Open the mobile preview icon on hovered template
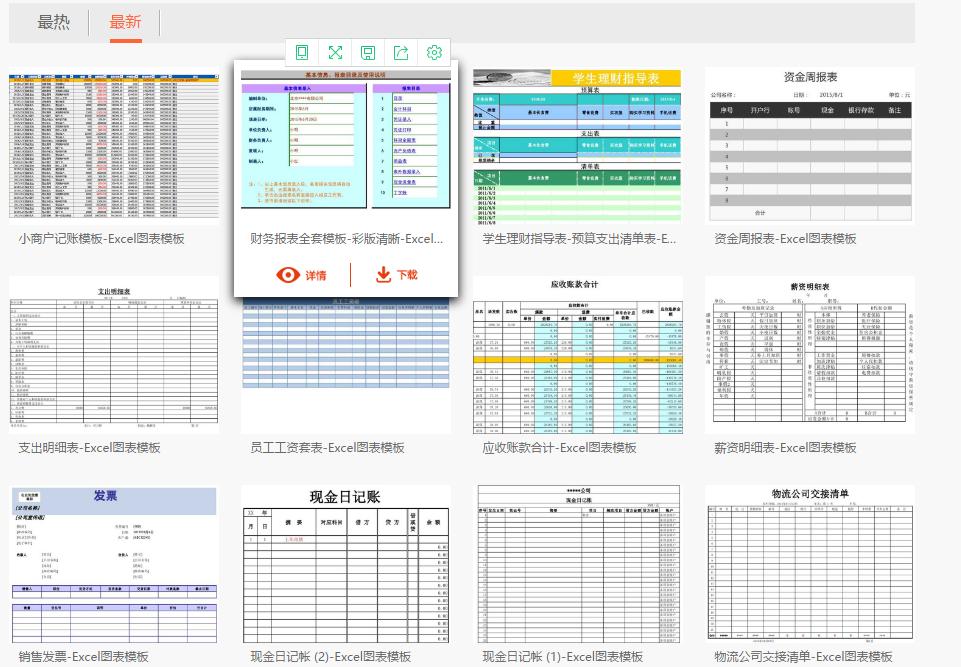 coord(303,52)
